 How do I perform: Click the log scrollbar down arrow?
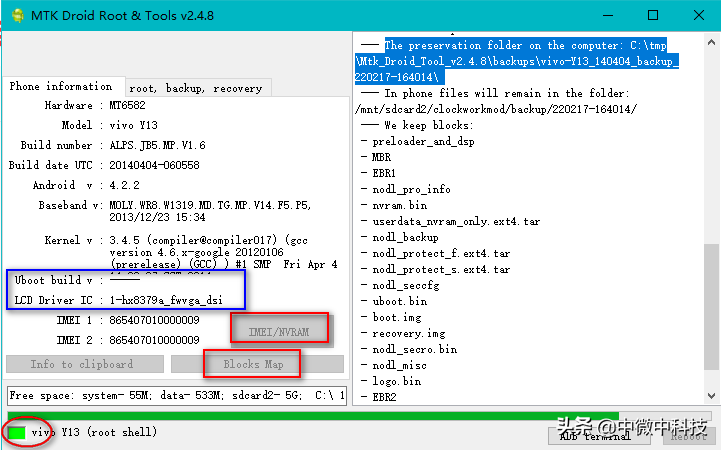coord(711,396)
